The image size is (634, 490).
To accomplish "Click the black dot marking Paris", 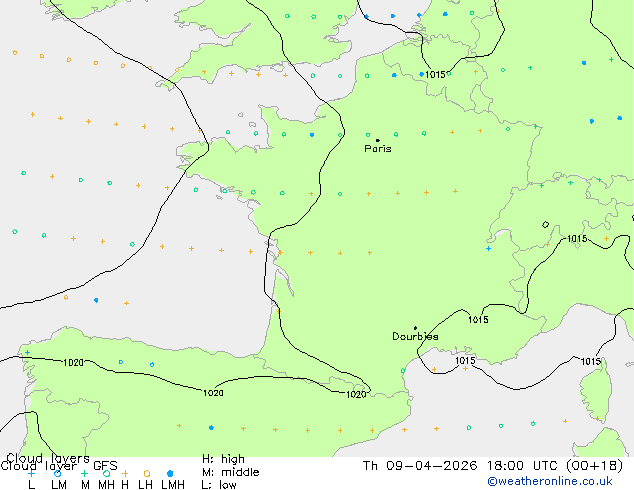I will [378, 140].
